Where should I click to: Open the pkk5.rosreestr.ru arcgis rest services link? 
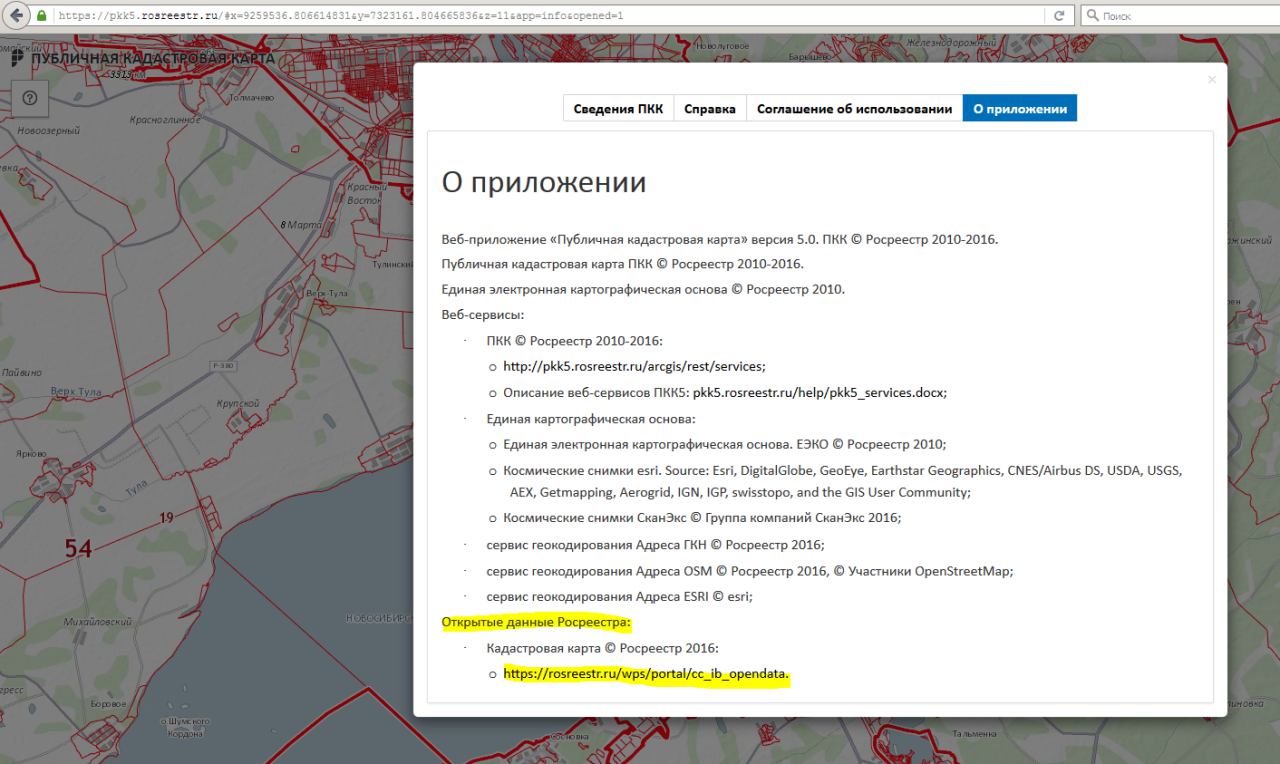tap(634, 367)
